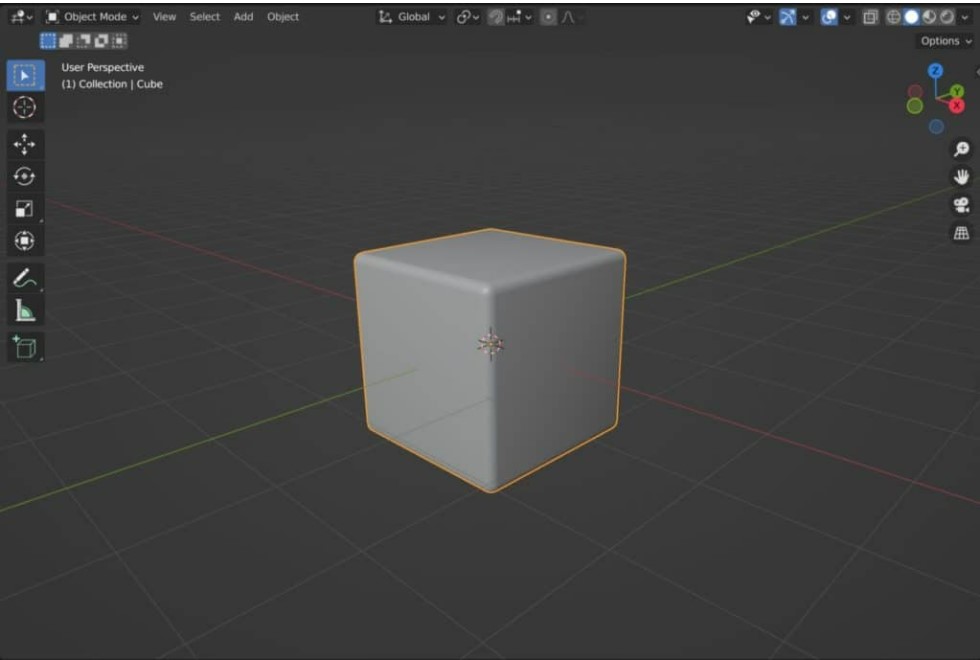Select the Rotate tool
This screenshot has height=660, width=980.
coord(24,177)
